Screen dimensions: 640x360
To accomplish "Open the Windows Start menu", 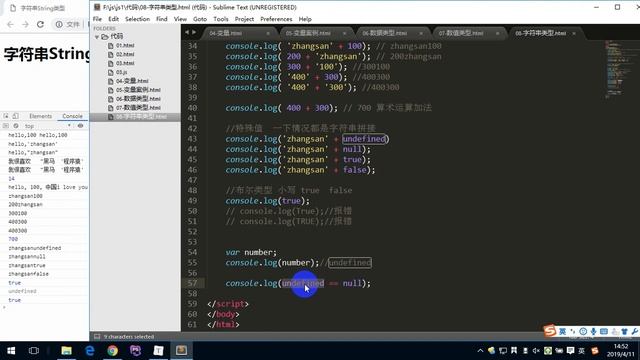I will (11, 351).
